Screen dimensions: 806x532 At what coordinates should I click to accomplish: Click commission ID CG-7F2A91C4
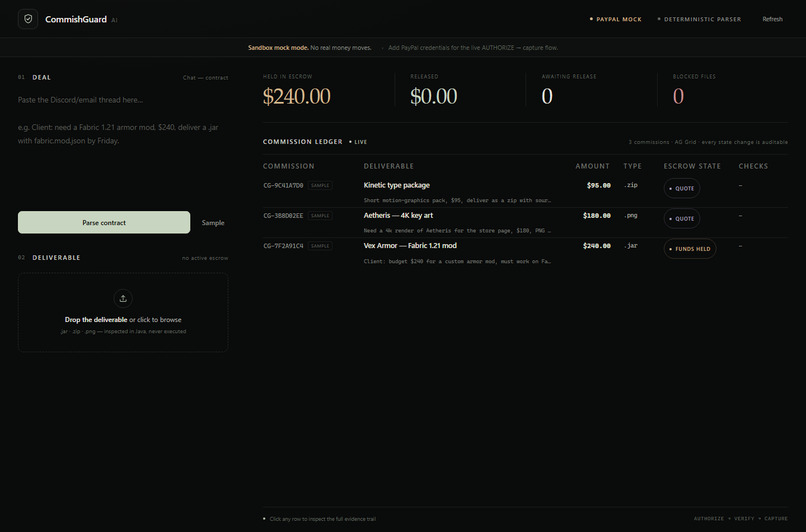[x=283, y=246]
